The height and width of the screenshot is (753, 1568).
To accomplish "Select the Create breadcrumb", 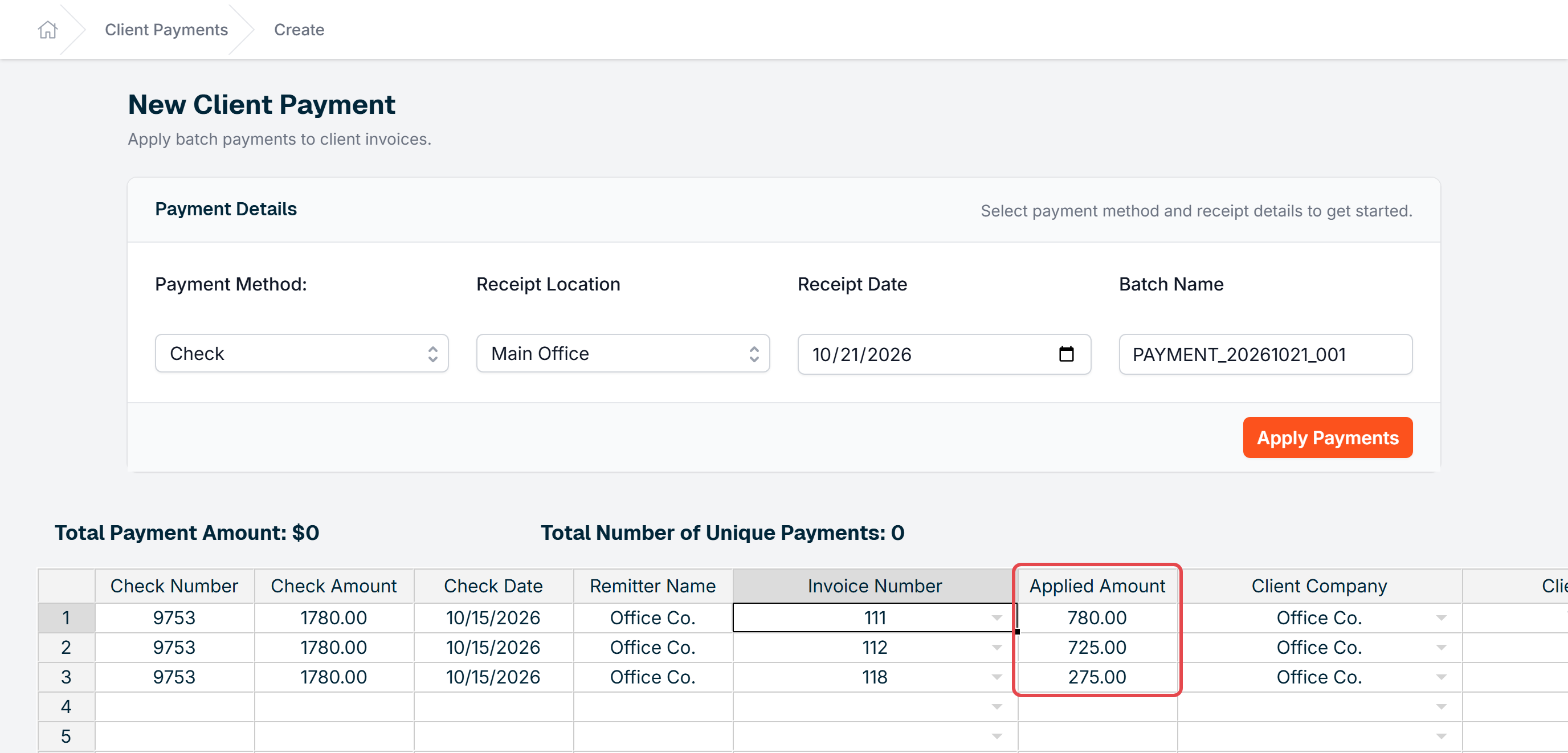I will [299, 29].
